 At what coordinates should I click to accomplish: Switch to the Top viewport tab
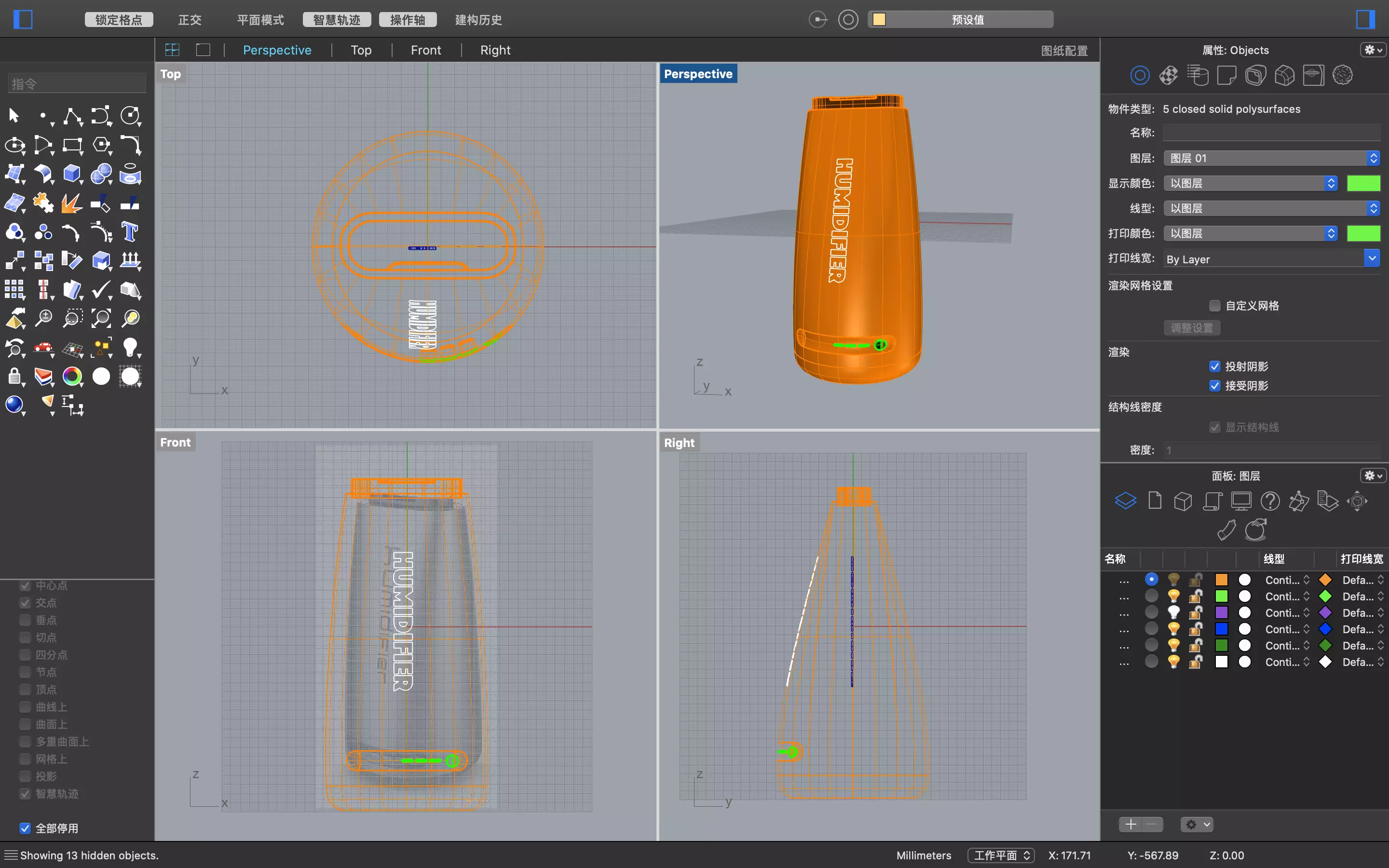pyautogui.click(x=361, y=50)
